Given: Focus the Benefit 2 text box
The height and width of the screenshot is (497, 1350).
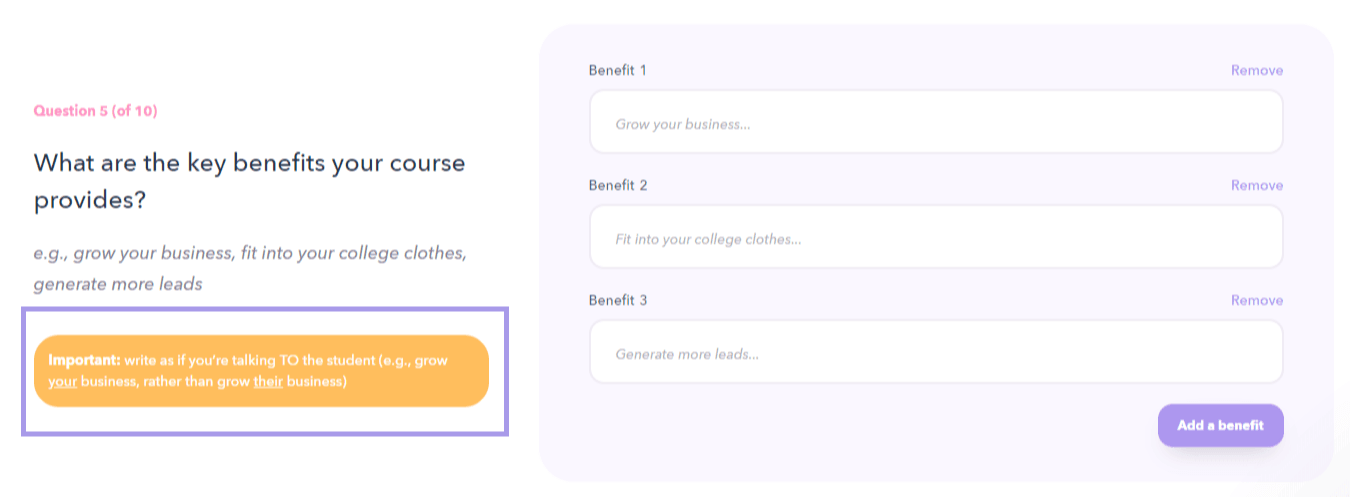Looking at the screenshot, I should [x=936, y=237].
